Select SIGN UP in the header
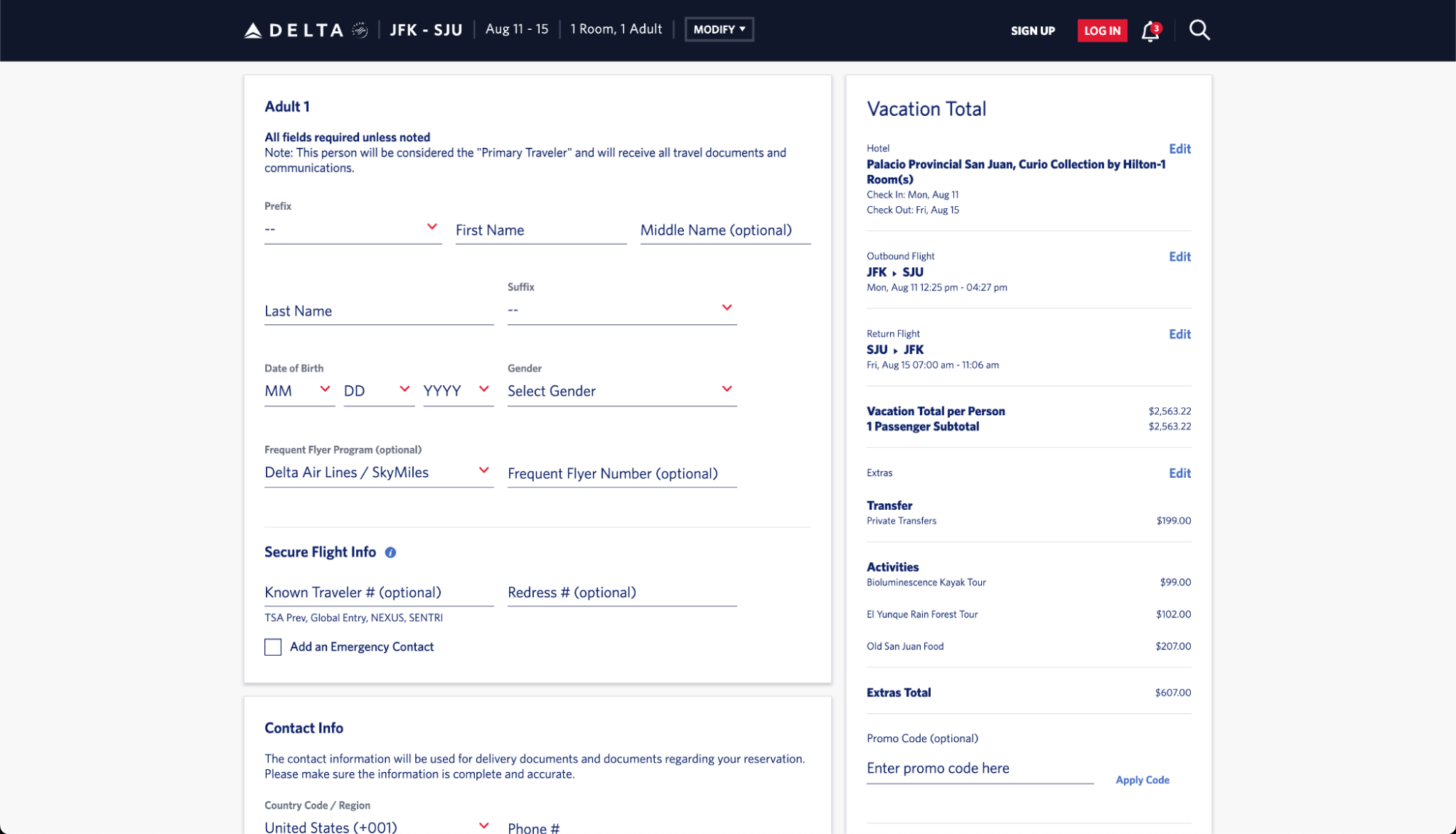Screen dimensions: 1456x834 point(1032,31)
